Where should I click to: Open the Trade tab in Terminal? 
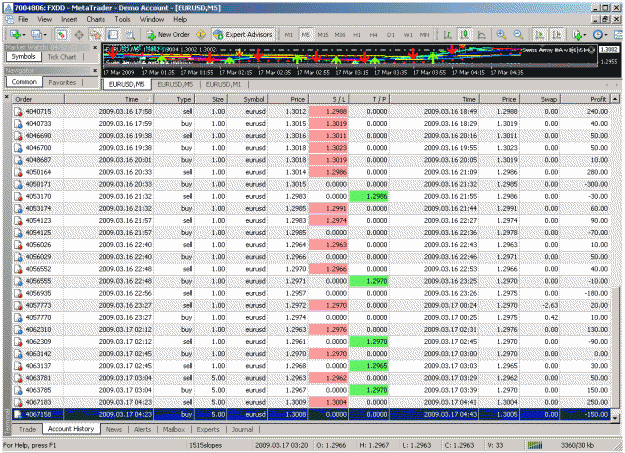coord(27,429)
